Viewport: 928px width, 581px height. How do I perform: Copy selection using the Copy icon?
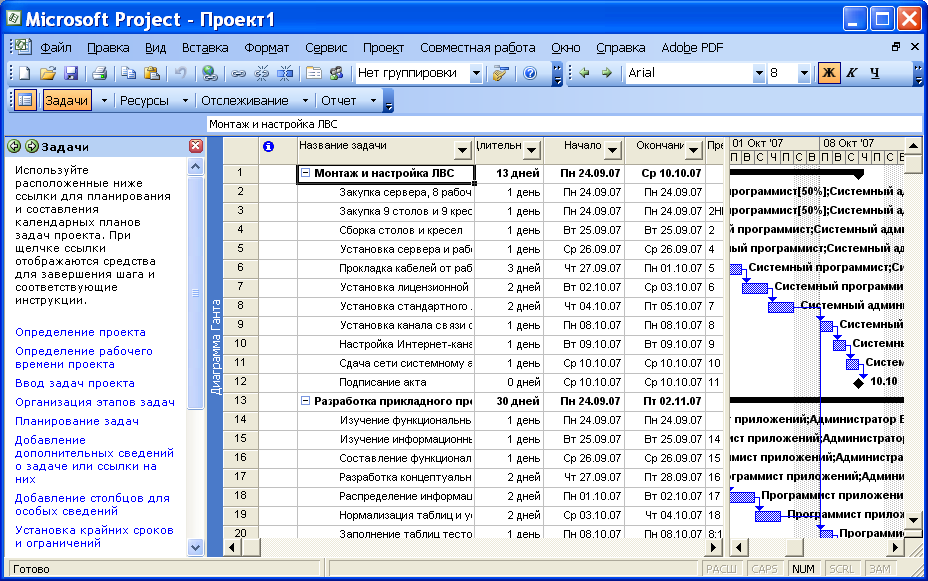pyautogui.click(x=128, y=73)
